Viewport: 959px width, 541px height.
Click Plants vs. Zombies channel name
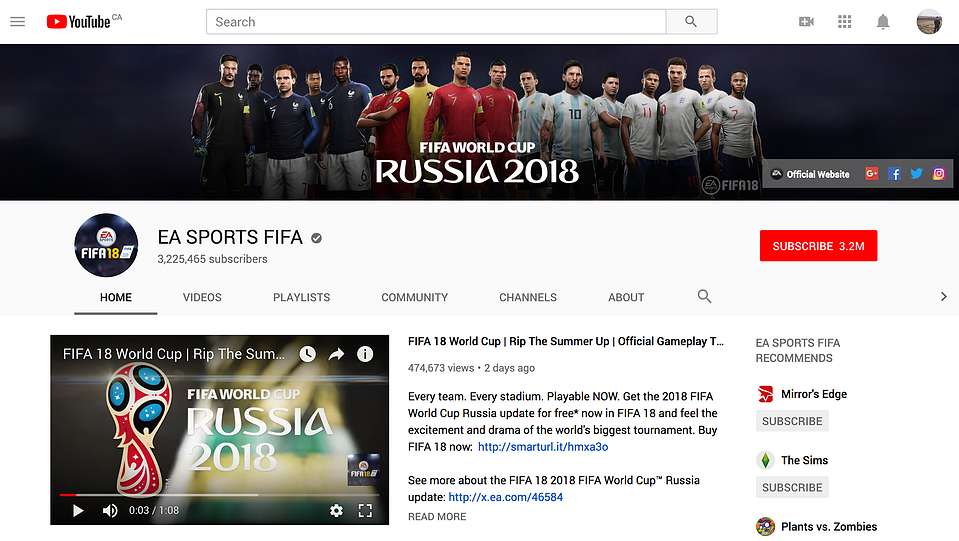[829, 526]
